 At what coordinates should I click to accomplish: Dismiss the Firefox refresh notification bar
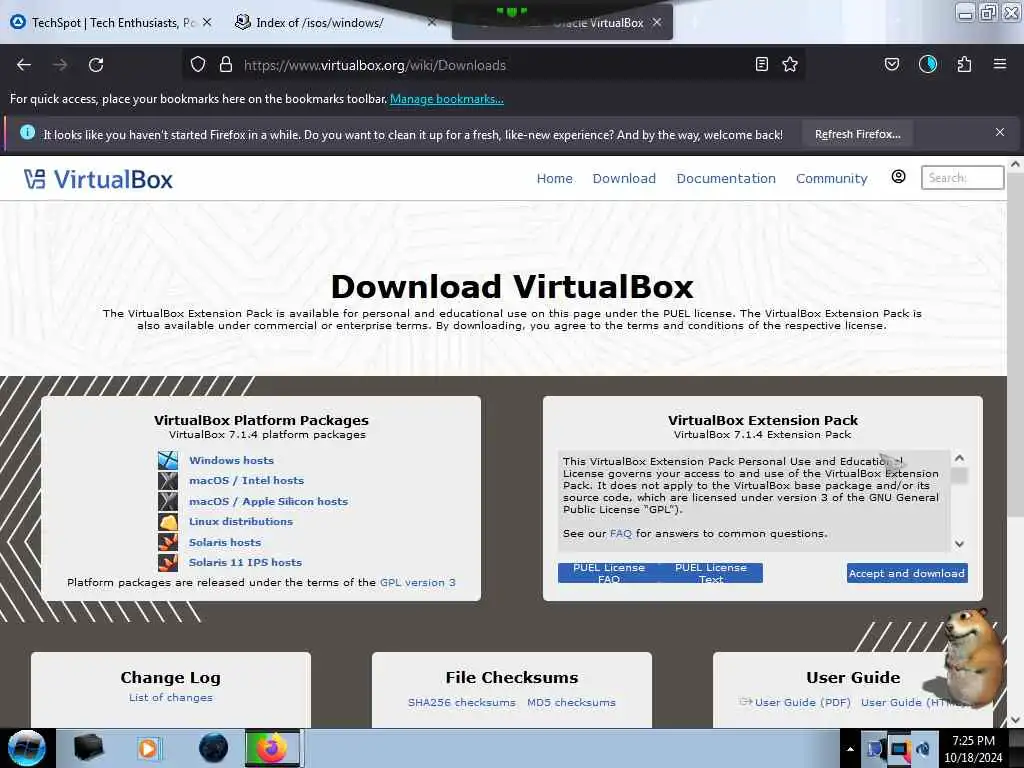tap(1000, 133)
